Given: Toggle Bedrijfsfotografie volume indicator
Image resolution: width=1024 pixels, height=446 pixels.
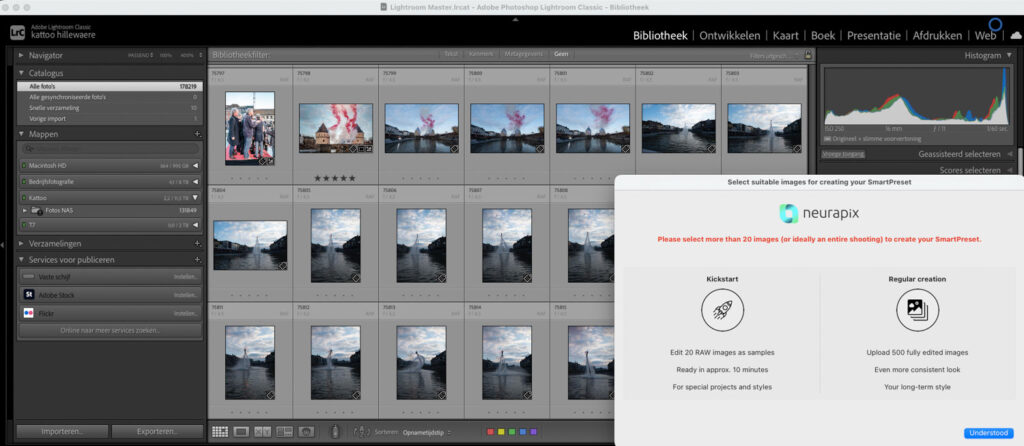Looking at the screenshot, I should [24, 182].
